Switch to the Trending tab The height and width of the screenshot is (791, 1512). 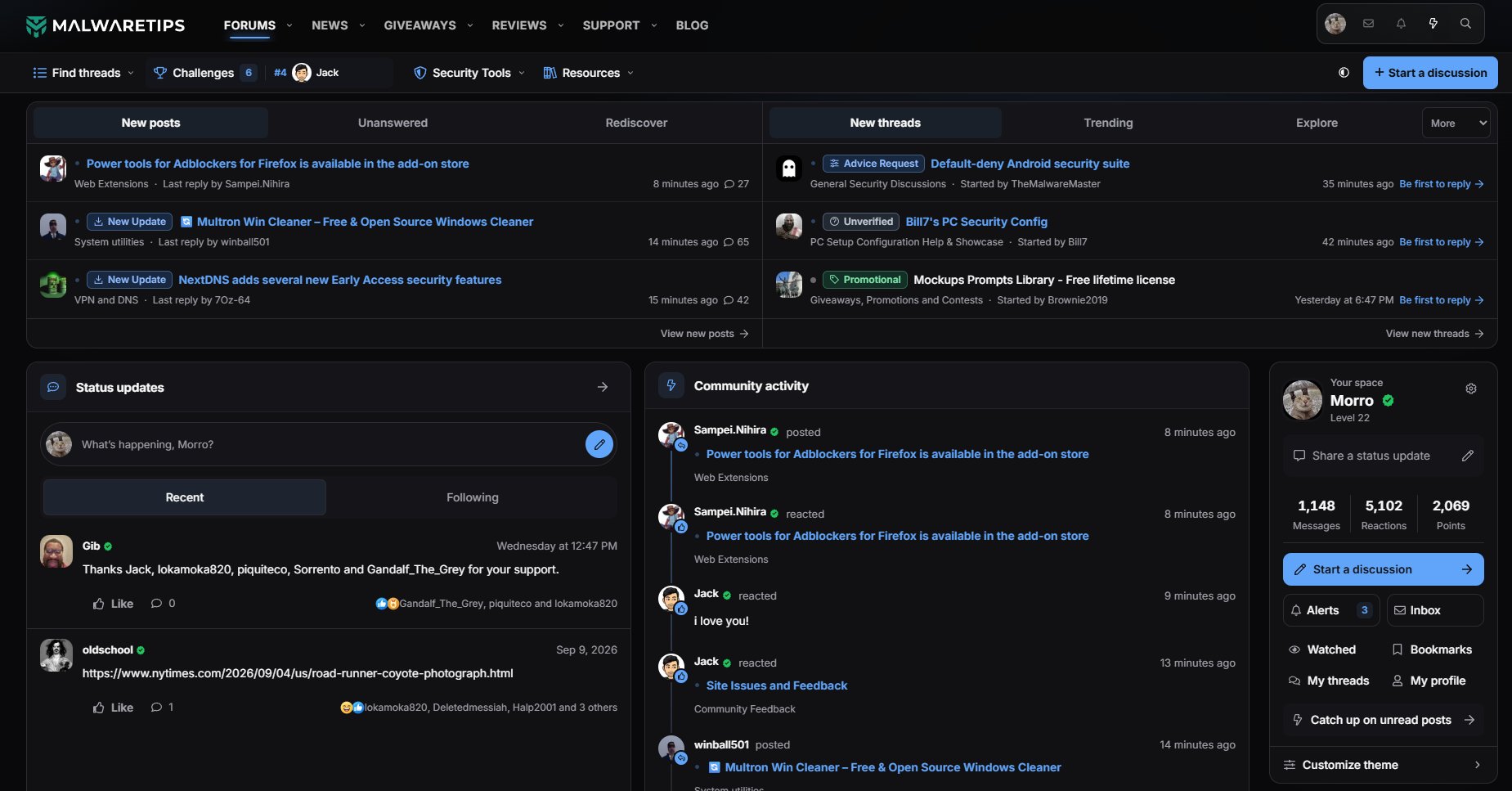point(1108,123)
